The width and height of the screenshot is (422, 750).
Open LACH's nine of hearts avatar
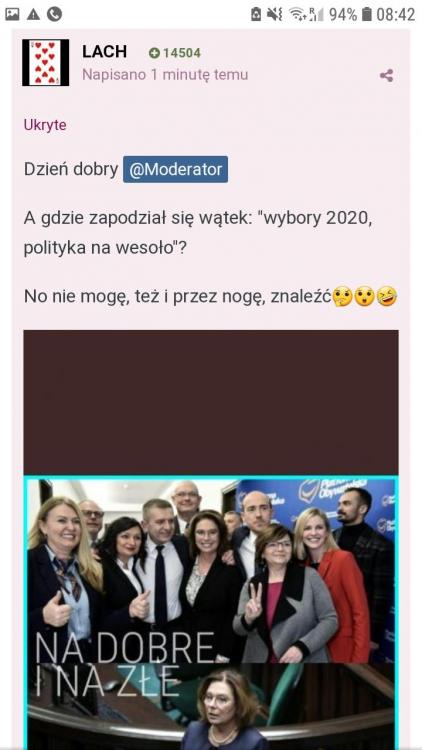[45, 63]
